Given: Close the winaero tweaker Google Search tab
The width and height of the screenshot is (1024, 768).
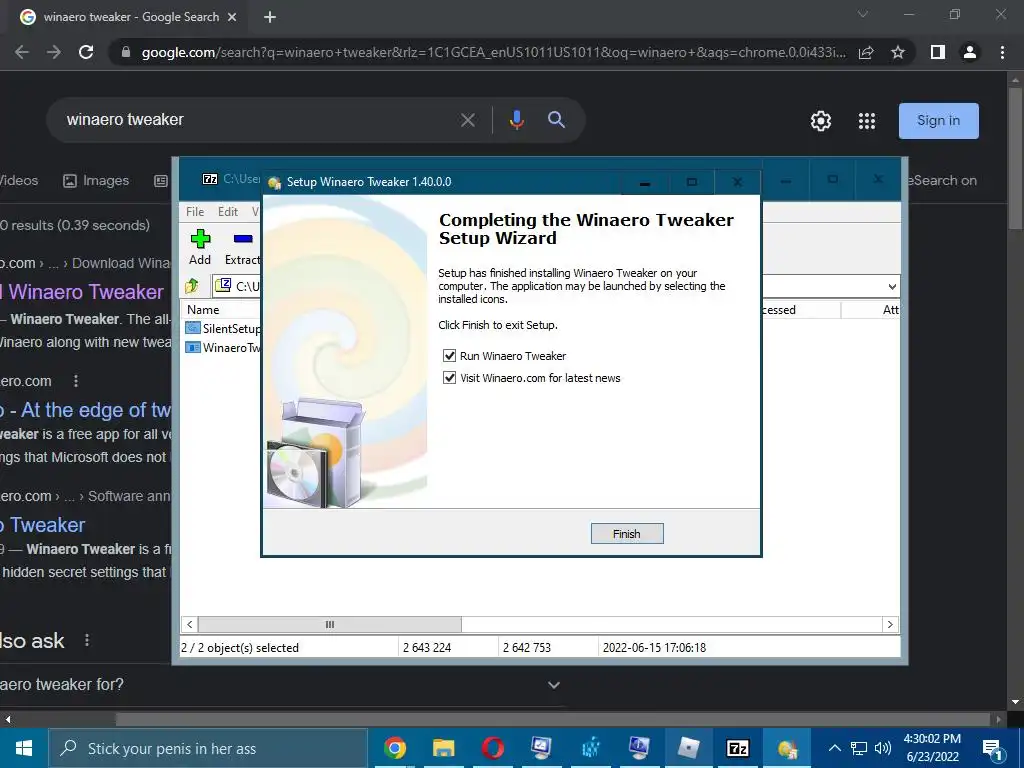Looking at the screenshot, I should pyautogui.click(x=232, y=18).
